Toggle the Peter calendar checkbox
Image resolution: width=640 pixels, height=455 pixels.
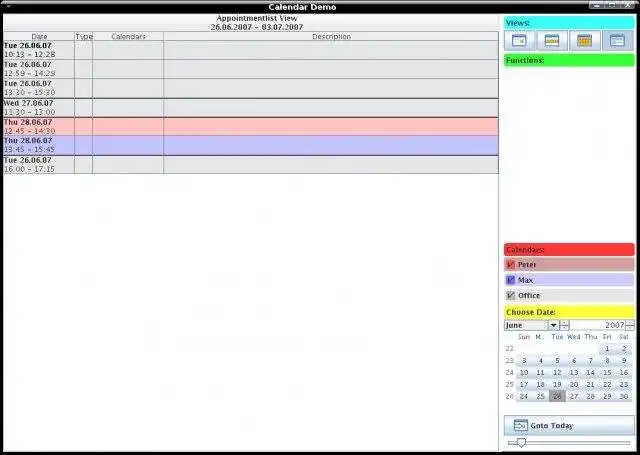pos(510,264)
